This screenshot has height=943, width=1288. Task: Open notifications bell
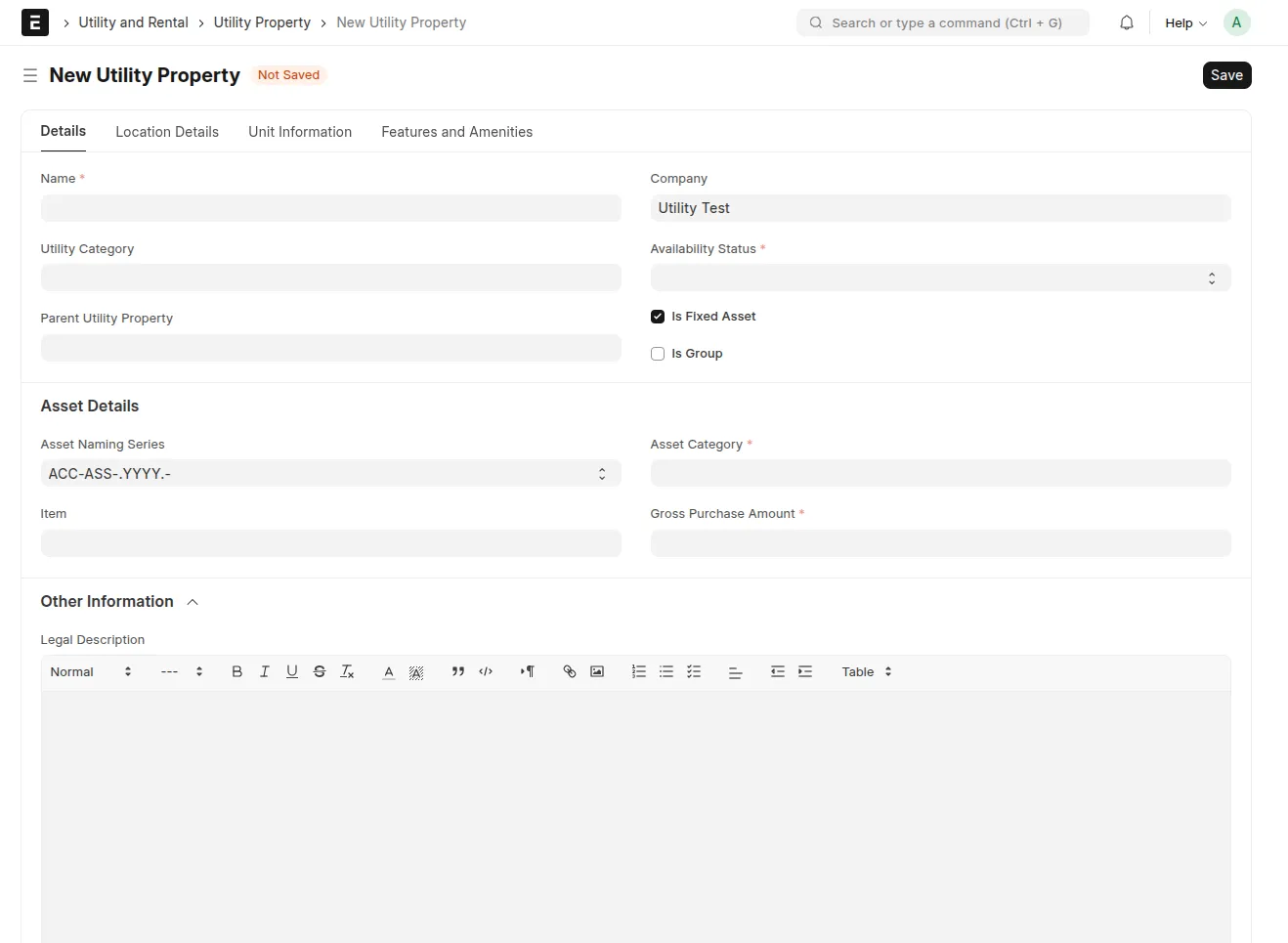tap(1127, 22)
